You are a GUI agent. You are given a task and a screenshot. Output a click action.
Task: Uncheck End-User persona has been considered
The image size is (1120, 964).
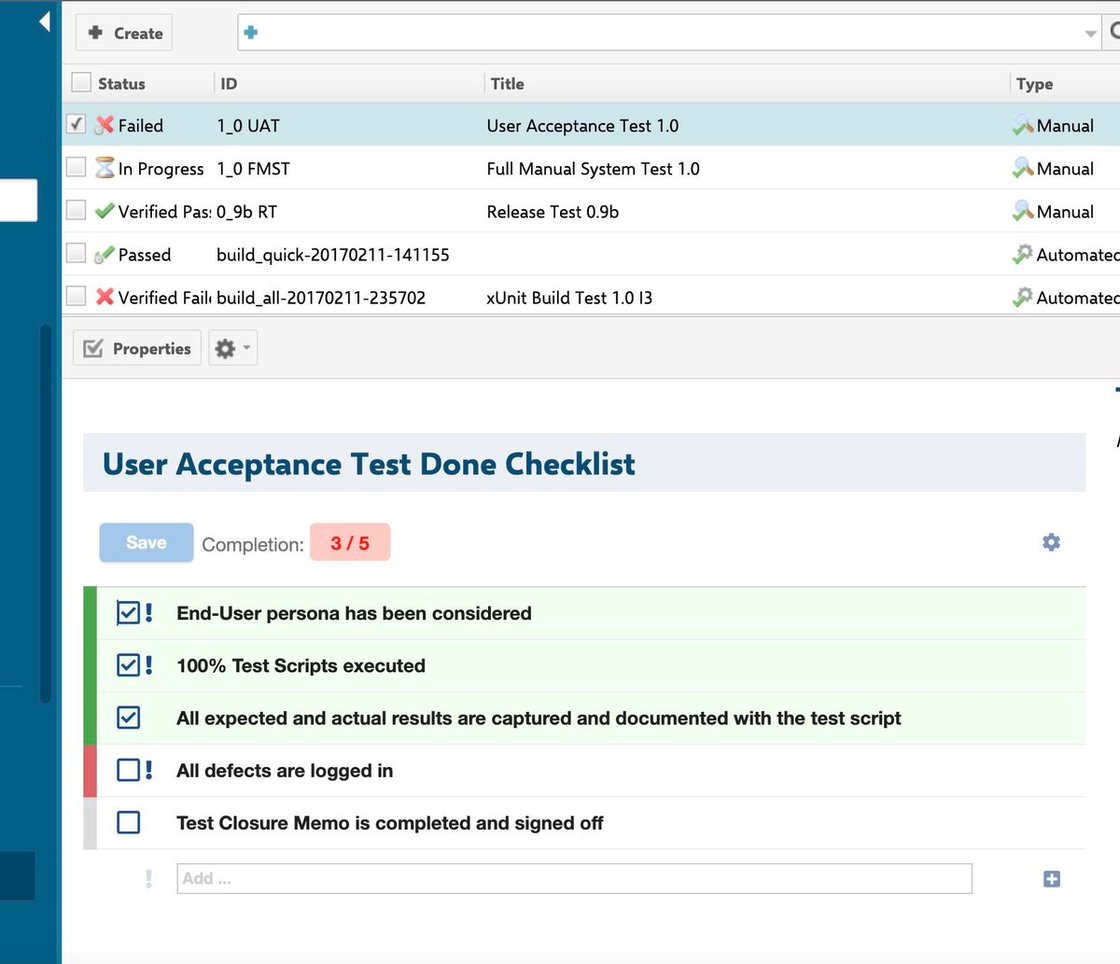click(x=128, y=613)
